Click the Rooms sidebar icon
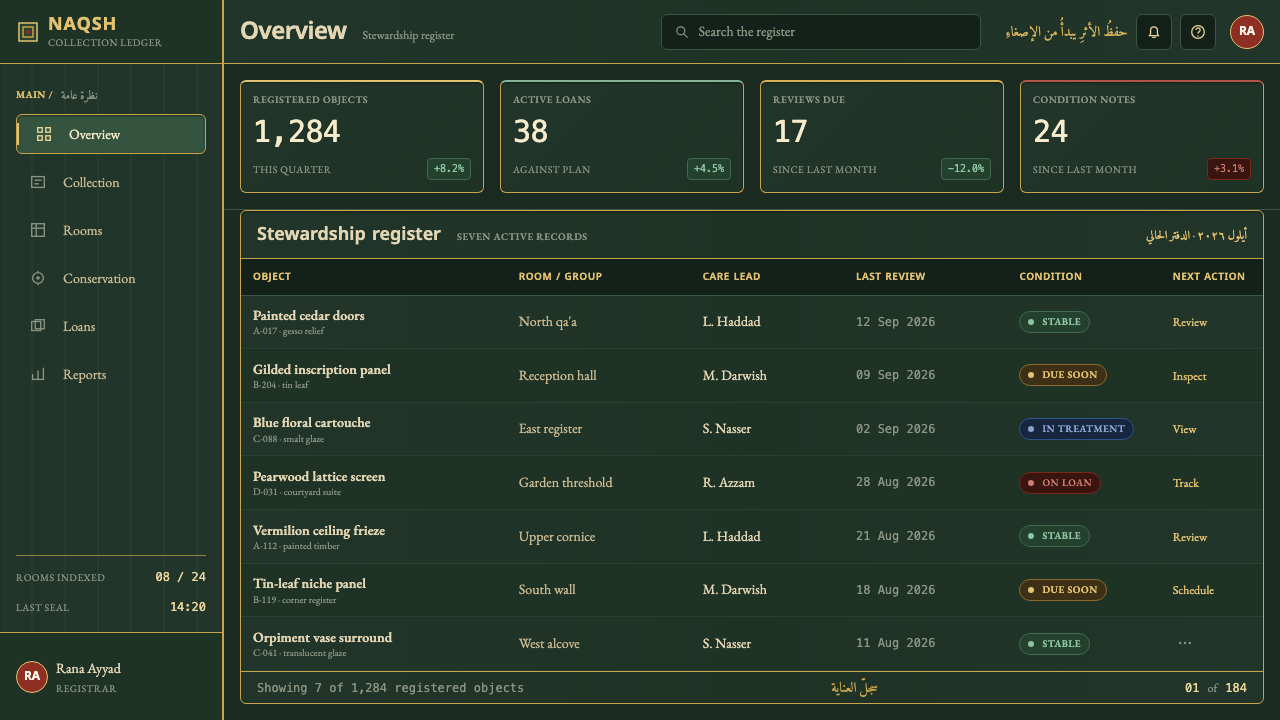This screenshot has width=1280, height=720. click(38, 230)
